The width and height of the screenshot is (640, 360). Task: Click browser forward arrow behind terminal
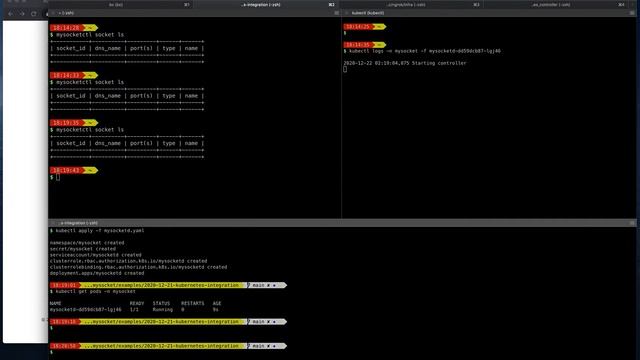point(22,13)
